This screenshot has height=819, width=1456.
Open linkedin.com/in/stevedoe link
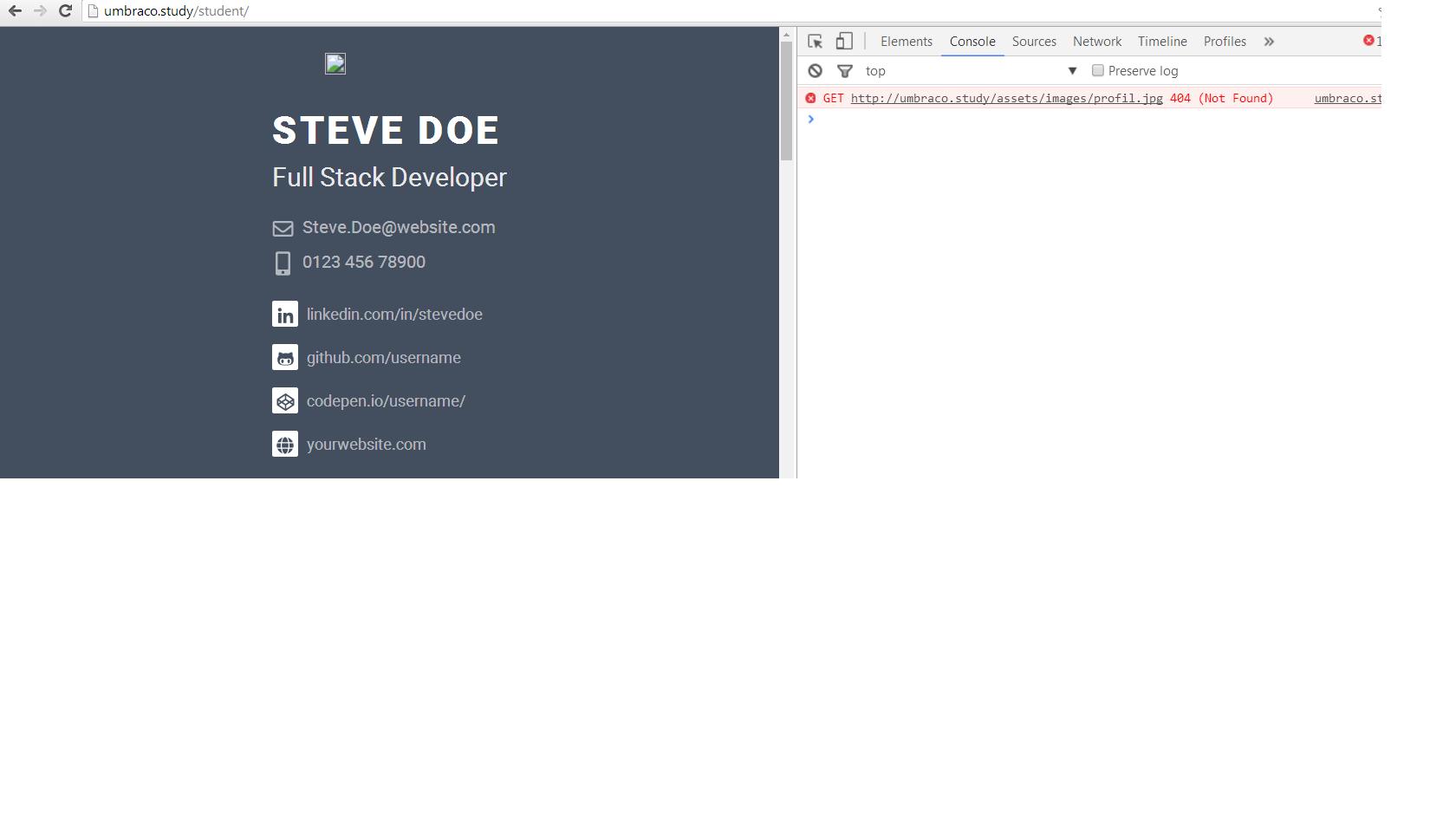tap(394, 314)
